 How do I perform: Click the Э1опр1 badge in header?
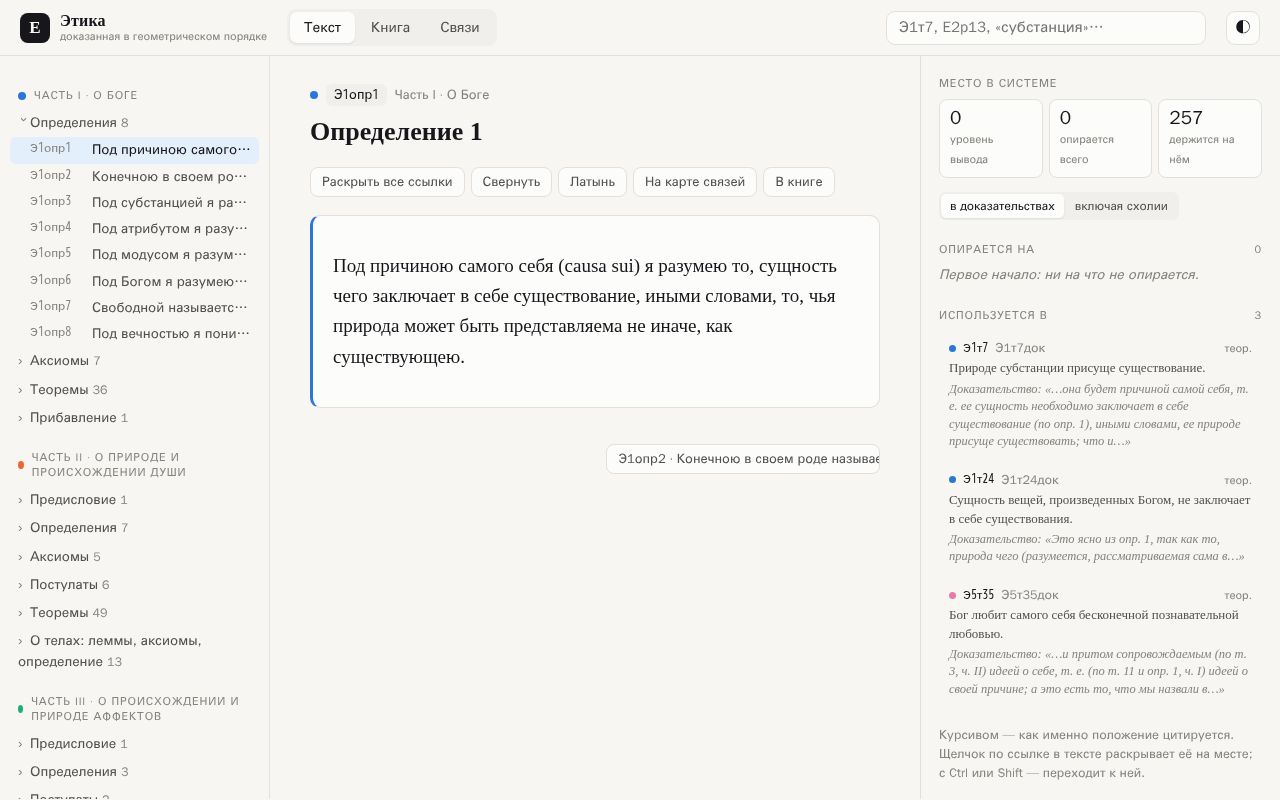pyautogui.click(x=356, y=95)
